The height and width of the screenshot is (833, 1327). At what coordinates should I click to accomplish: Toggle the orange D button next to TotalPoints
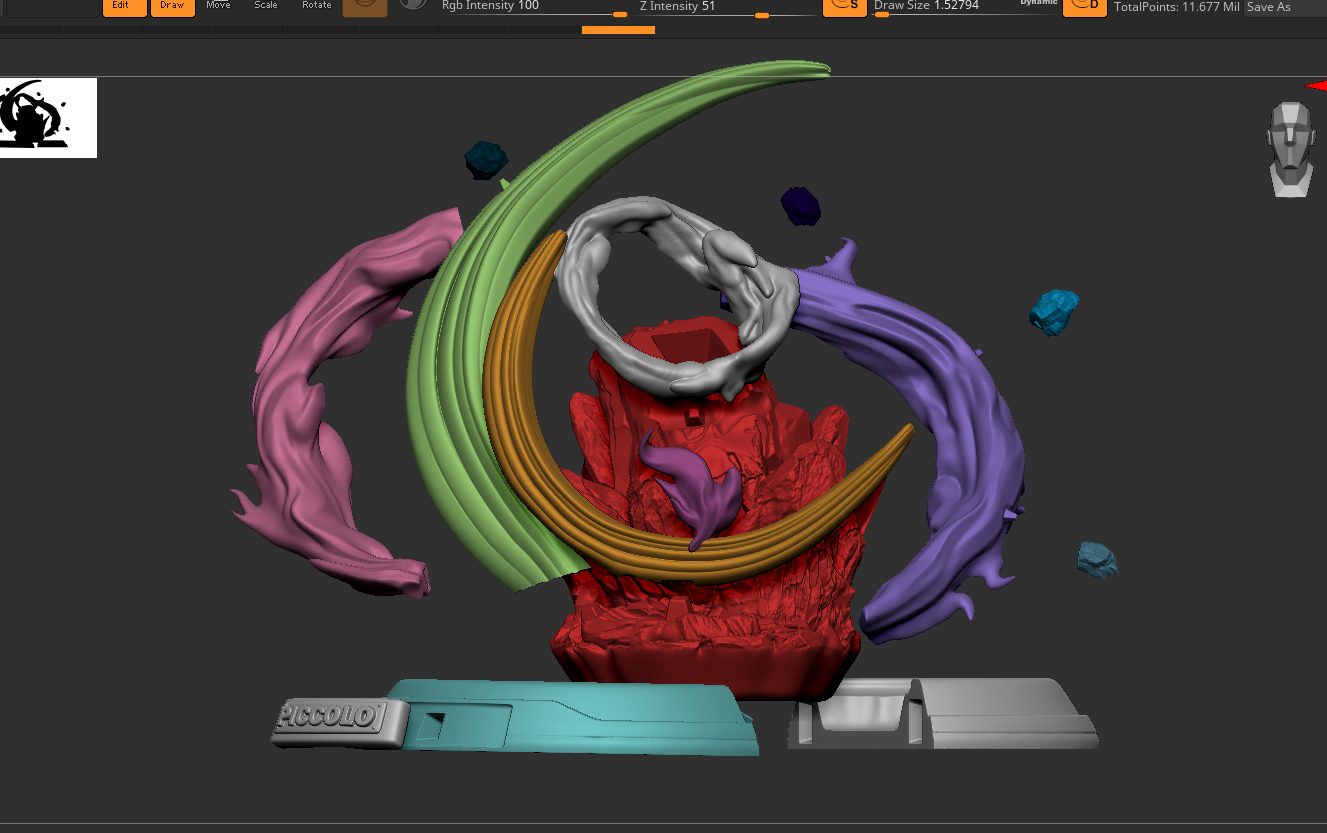pos(1085,8)
